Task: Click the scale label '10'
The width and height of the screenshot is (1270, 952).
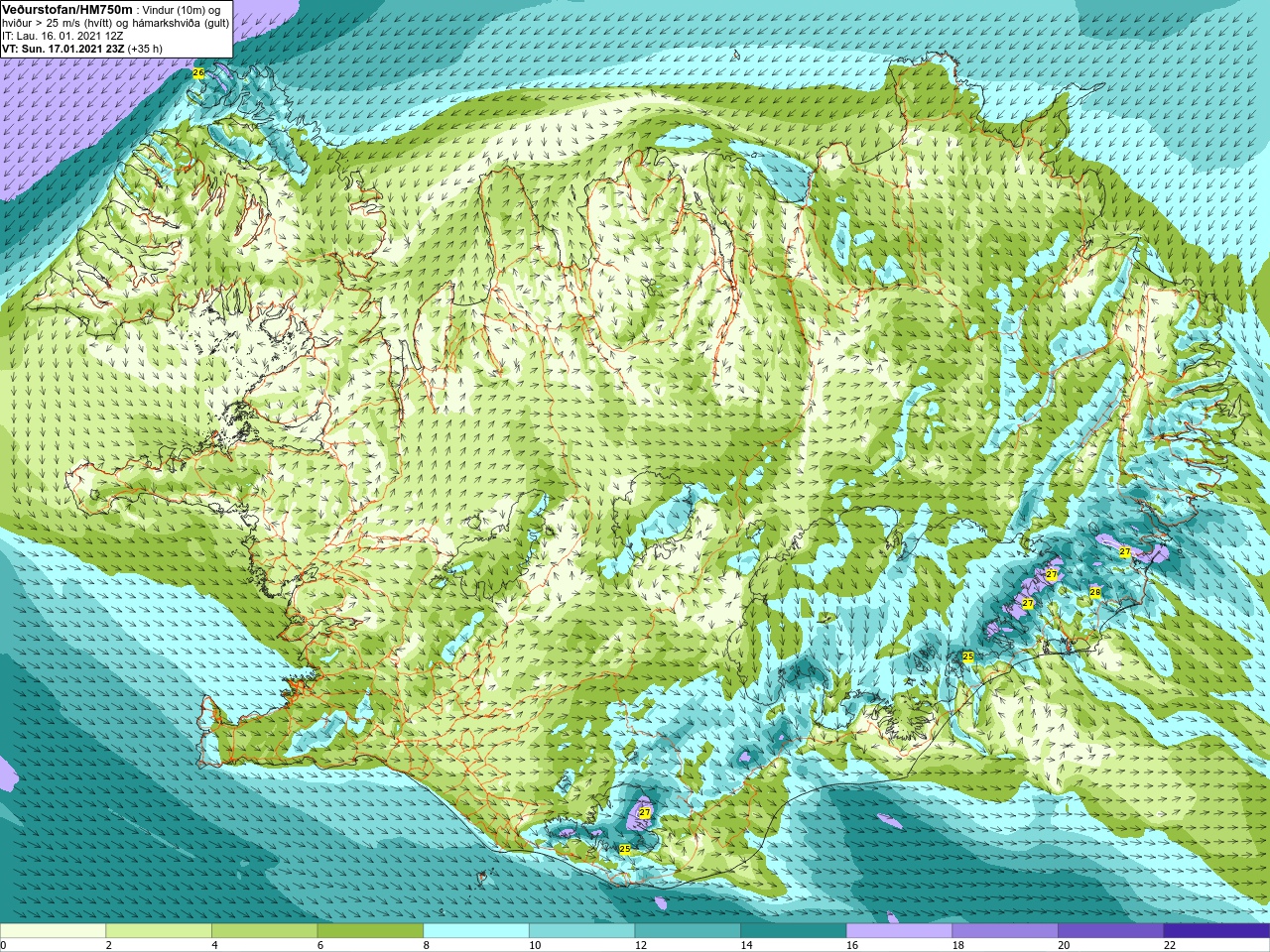Action: pos(535,945)
